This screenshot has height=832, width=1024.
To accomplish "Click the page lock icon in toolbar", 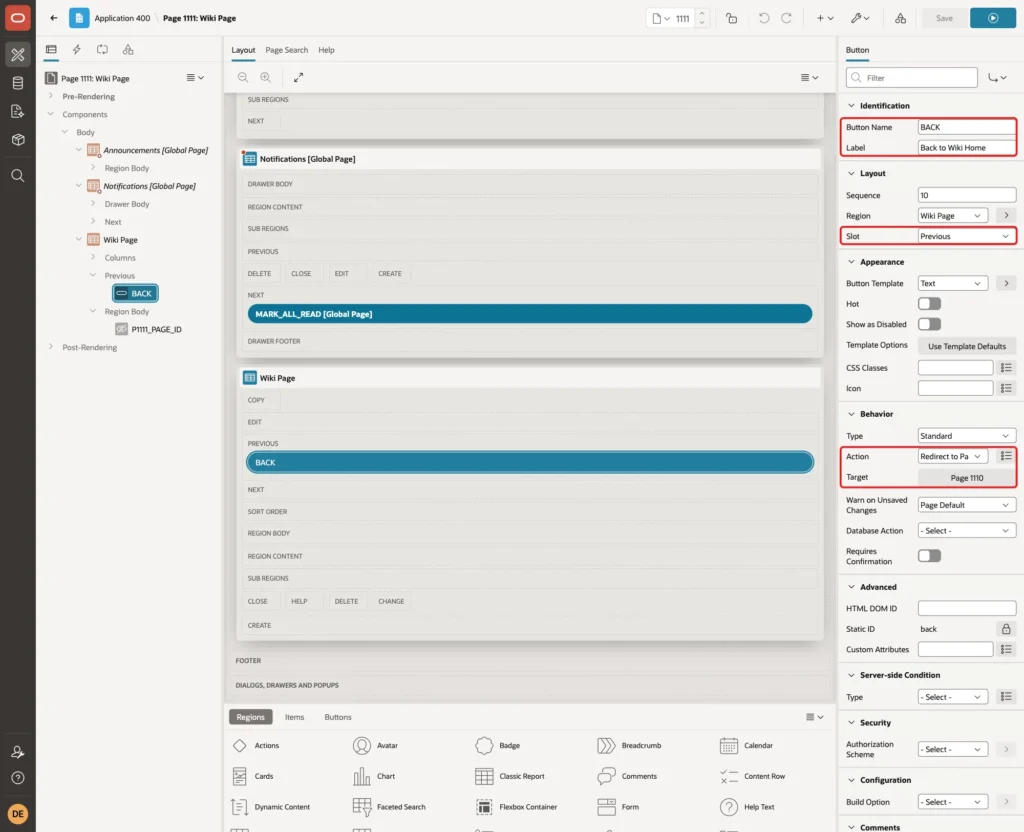I will [731, 18].
